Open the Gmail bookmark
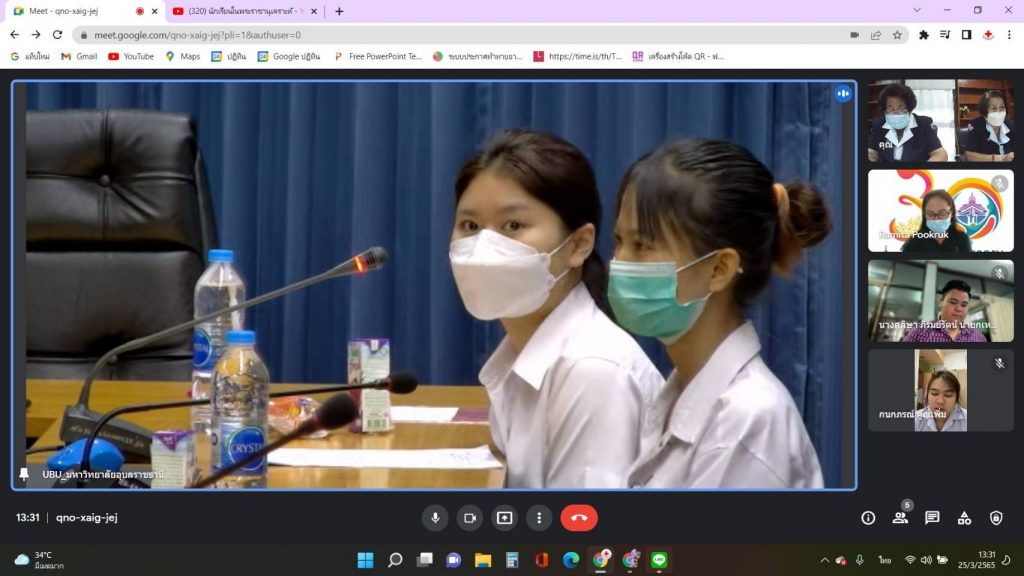This screenshot has width=1024, height=576. coord(79,56)
